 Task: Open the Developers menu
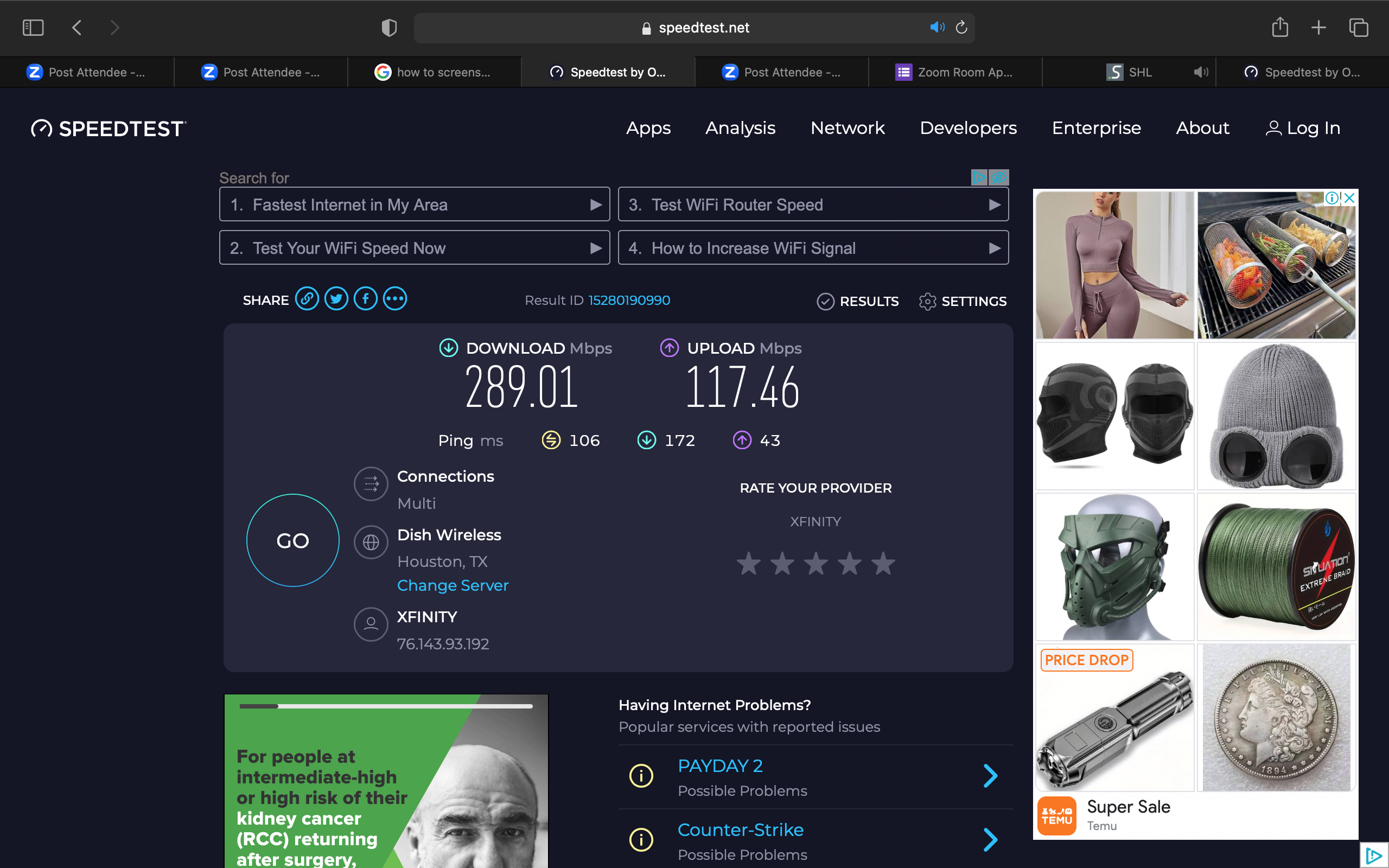969,128
